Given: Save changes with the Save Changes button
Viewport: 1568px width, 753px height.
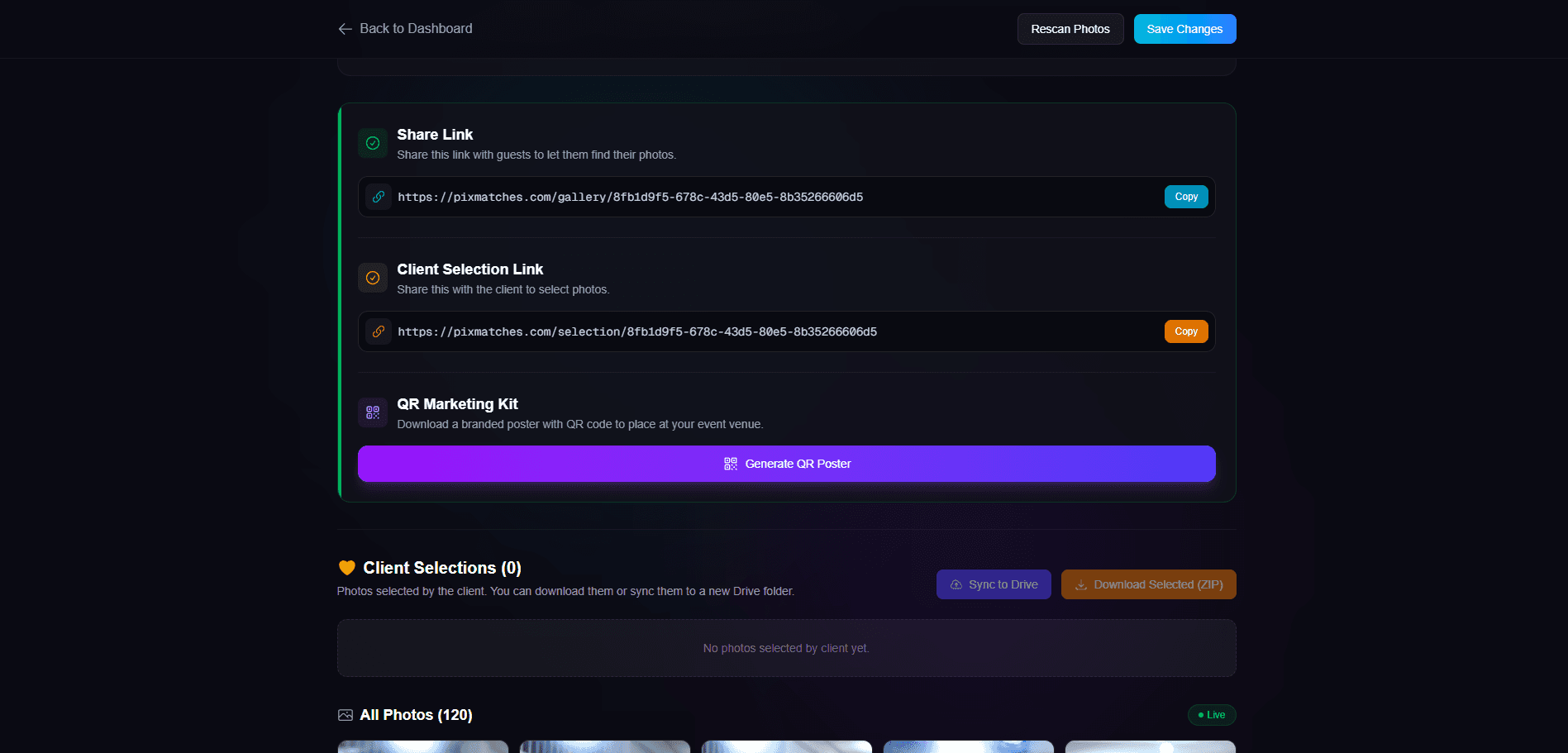Looking at the screenshot, I should click(1184, 28).
